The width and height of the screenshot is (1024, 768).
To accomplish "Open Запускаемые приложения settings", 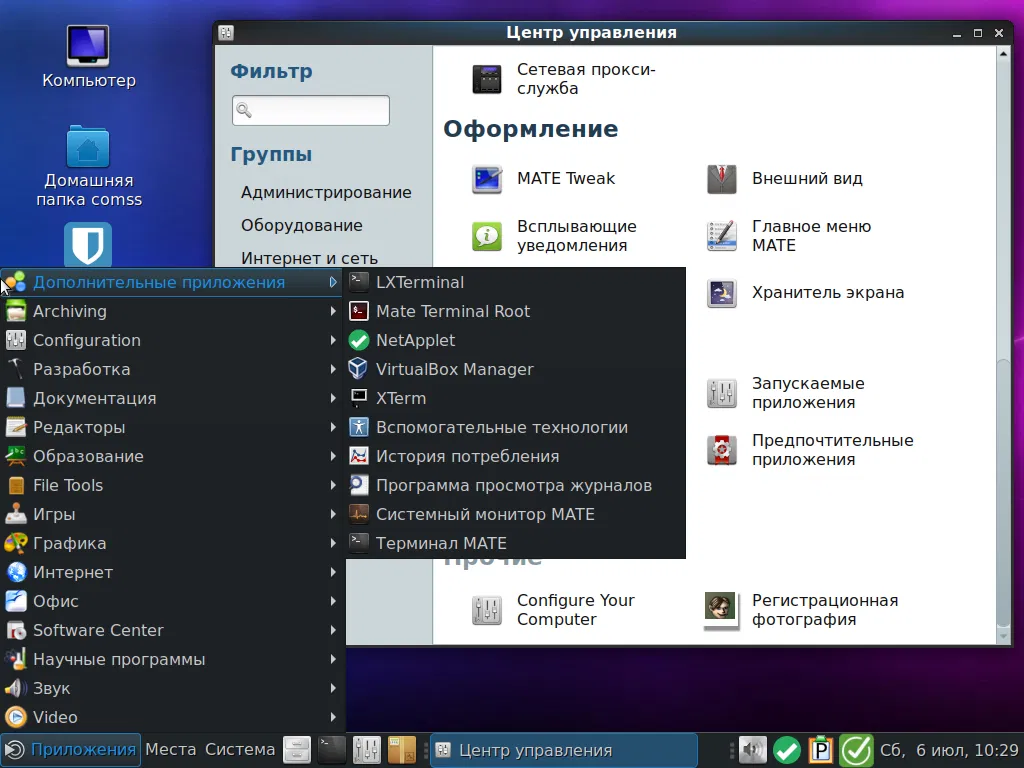I will pyautogui.click(x=786, y=393).
